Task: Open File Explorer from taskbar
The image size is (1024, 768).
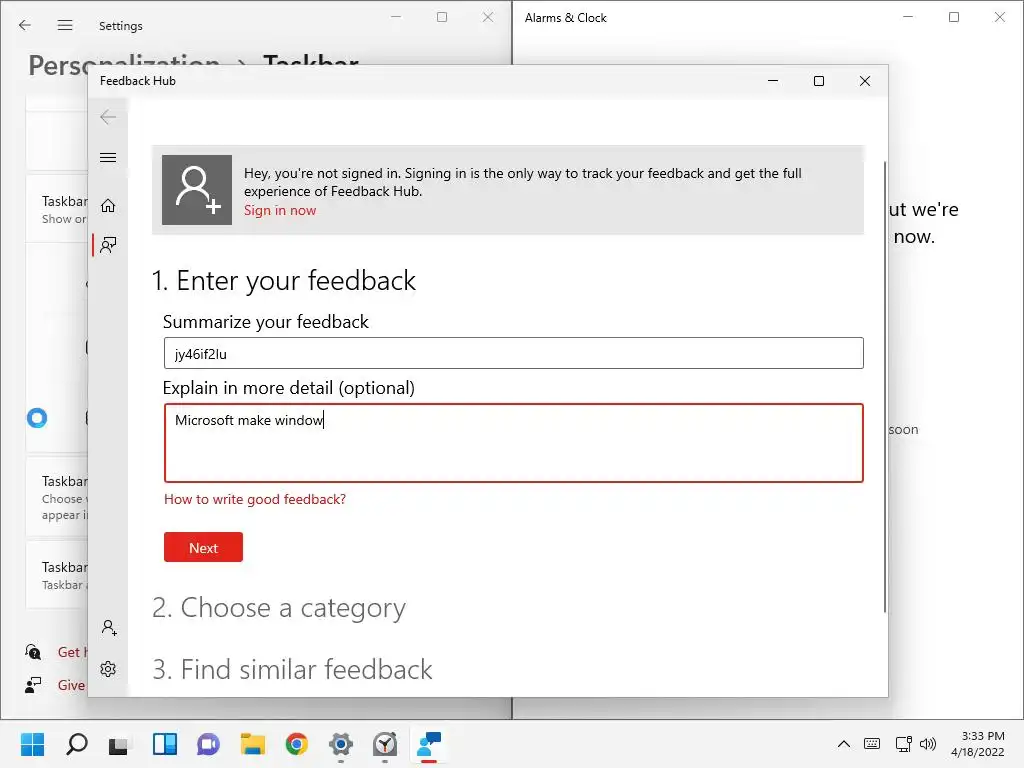Action: click(253, 744)
